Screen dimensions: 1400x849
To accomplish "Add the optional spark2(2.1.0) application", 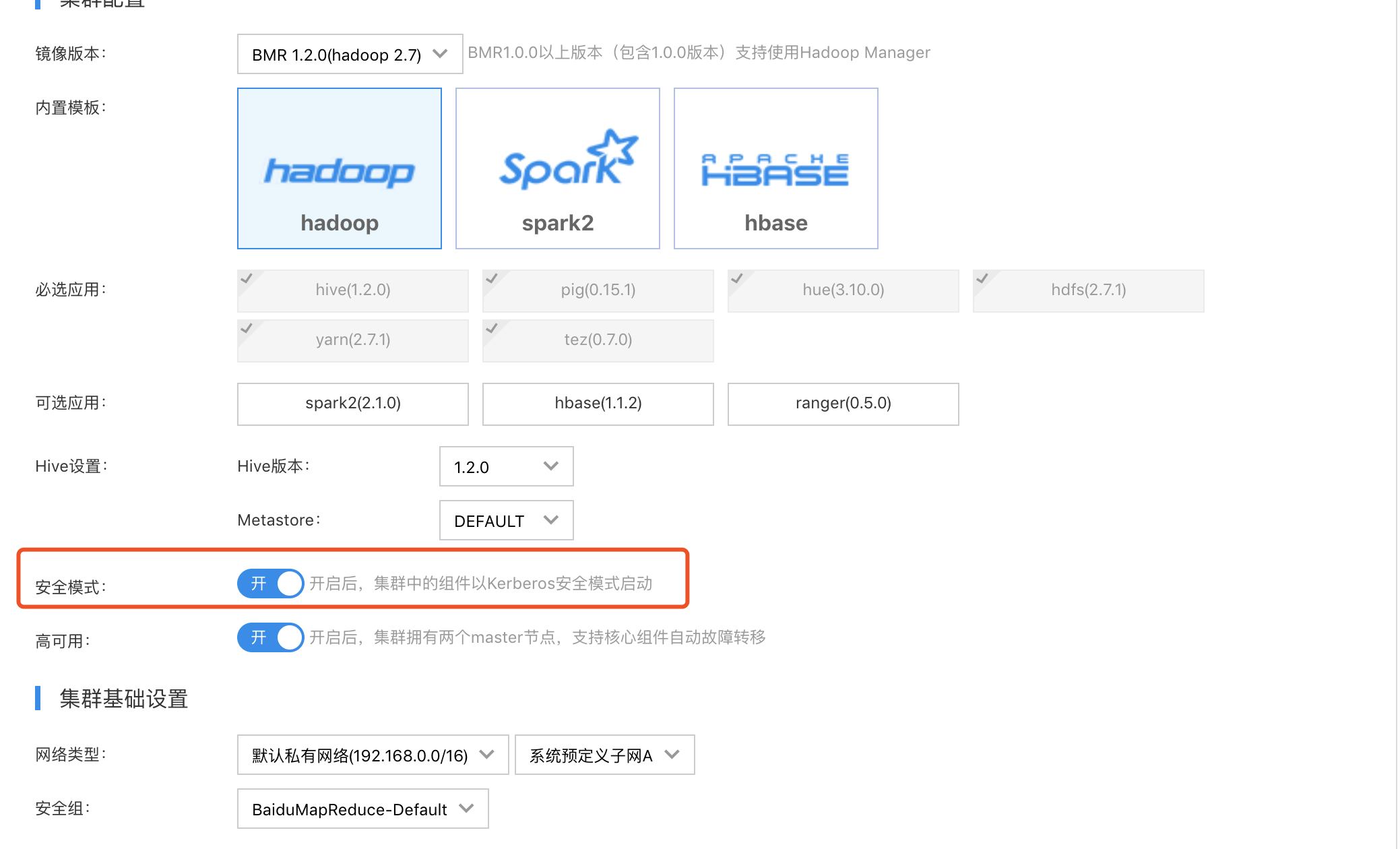I will click(x=352, y=404).
